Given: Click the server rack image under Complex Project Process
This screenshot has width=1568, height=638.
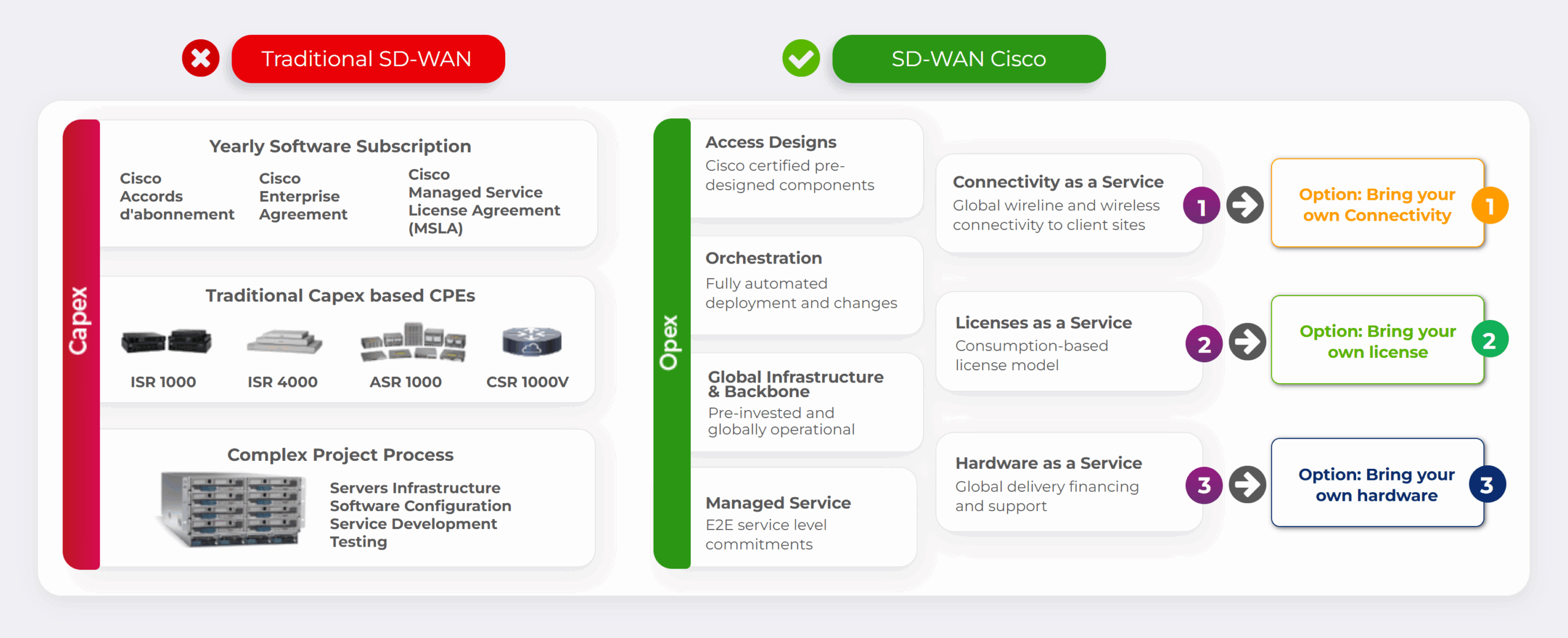Looking at the screenshot, I should click(x=232, y=507).
